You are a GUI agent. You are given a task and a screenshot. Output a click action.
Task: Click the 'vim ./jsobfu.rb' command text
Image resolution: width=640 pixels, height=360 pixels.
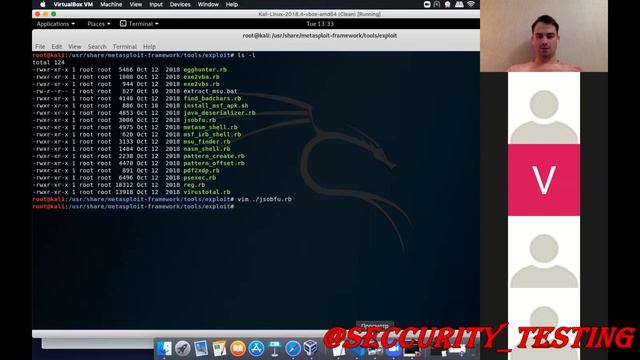(264, 199)
